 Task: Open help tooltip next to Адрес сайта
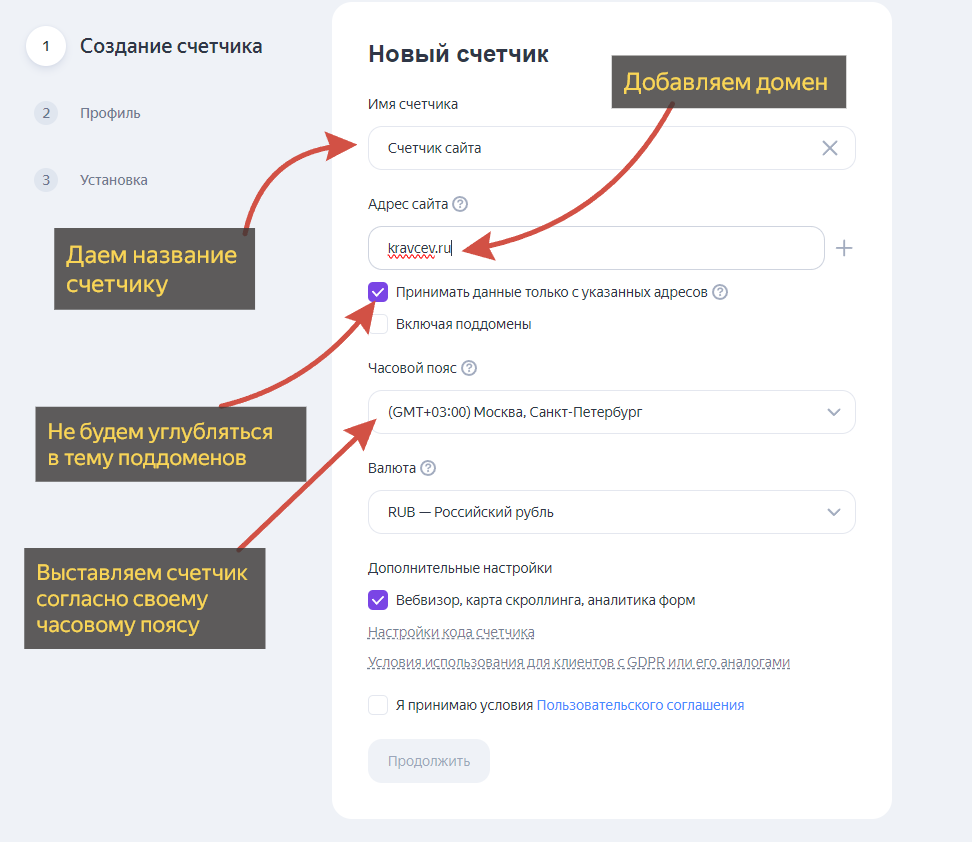[460, 204]
